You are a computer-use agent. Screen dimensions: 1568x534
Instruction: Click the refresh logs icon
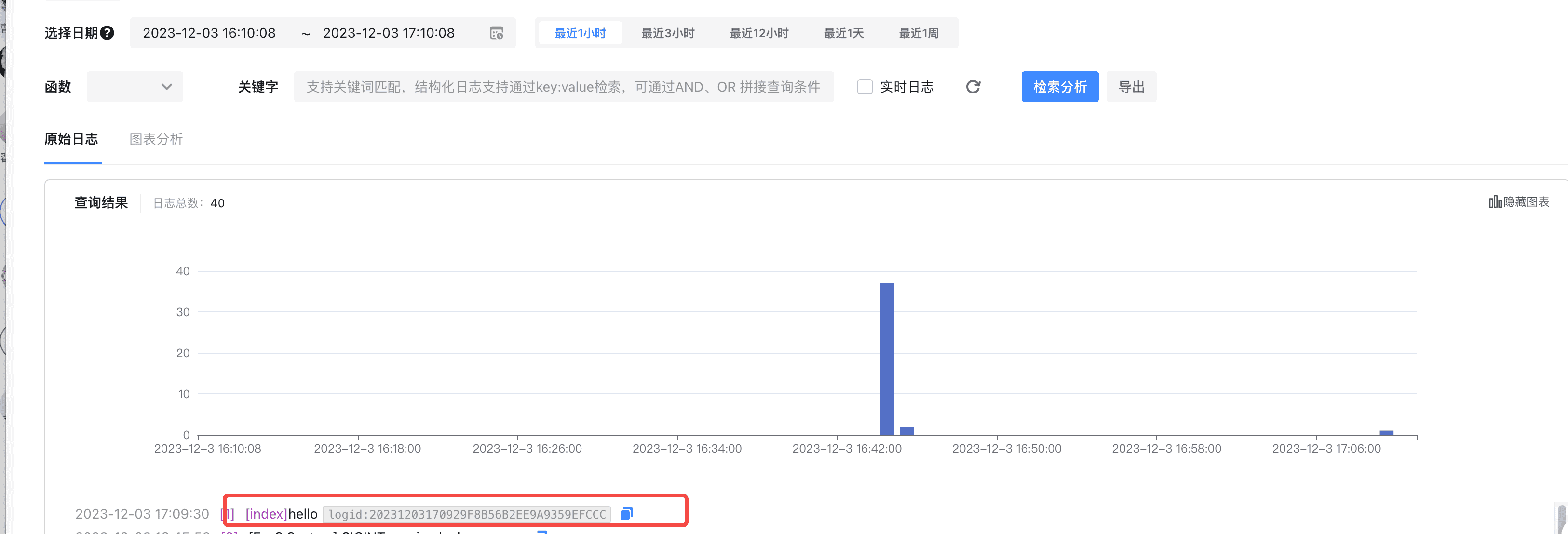pos(973,87)
